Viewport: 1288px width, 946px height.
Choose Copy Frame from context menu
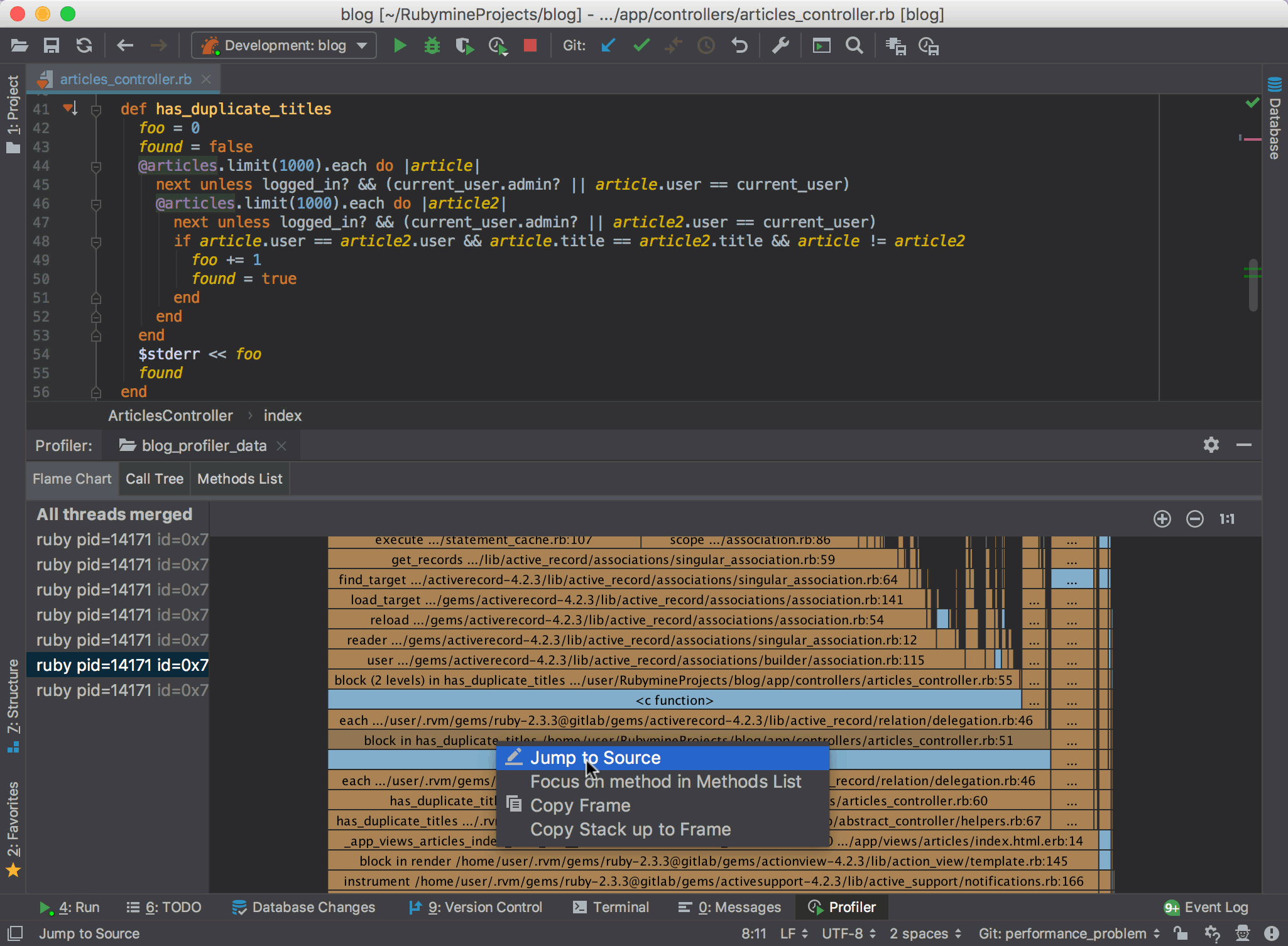(x=580, y=805)
